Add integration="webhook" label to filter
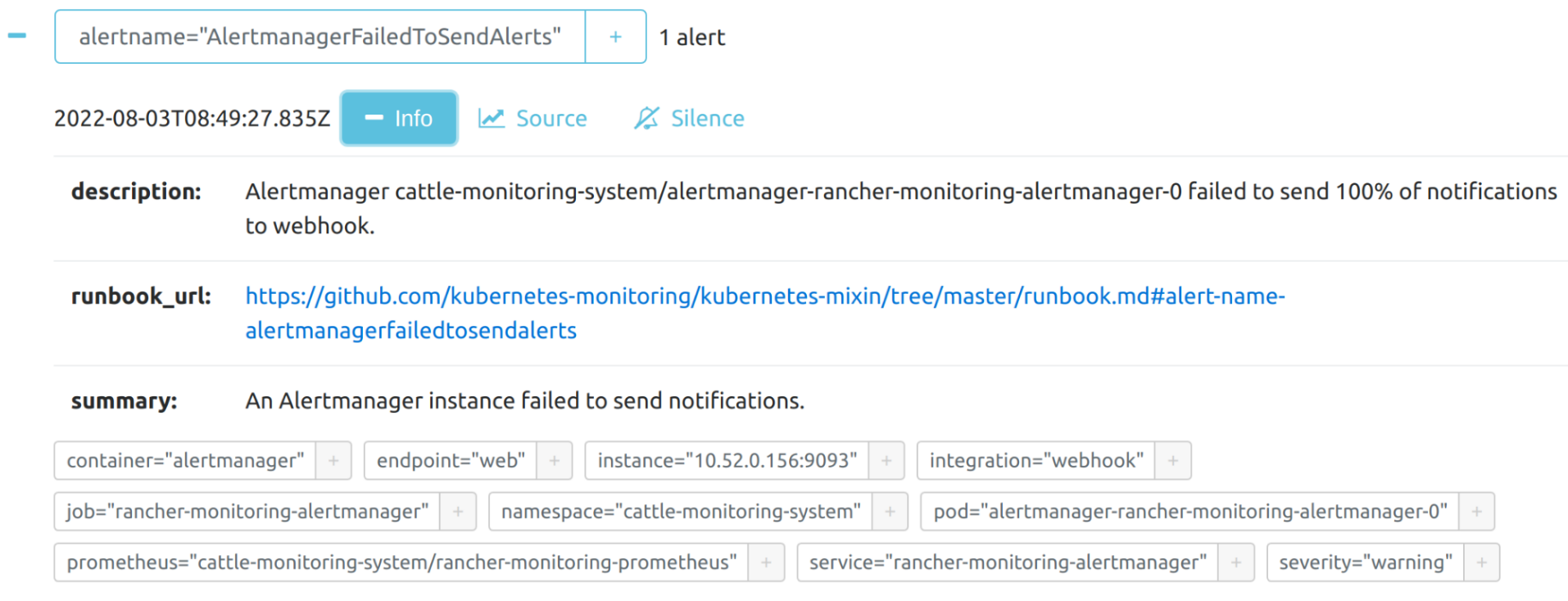Screen dimensions: 1568x601 coord(1173,461)
